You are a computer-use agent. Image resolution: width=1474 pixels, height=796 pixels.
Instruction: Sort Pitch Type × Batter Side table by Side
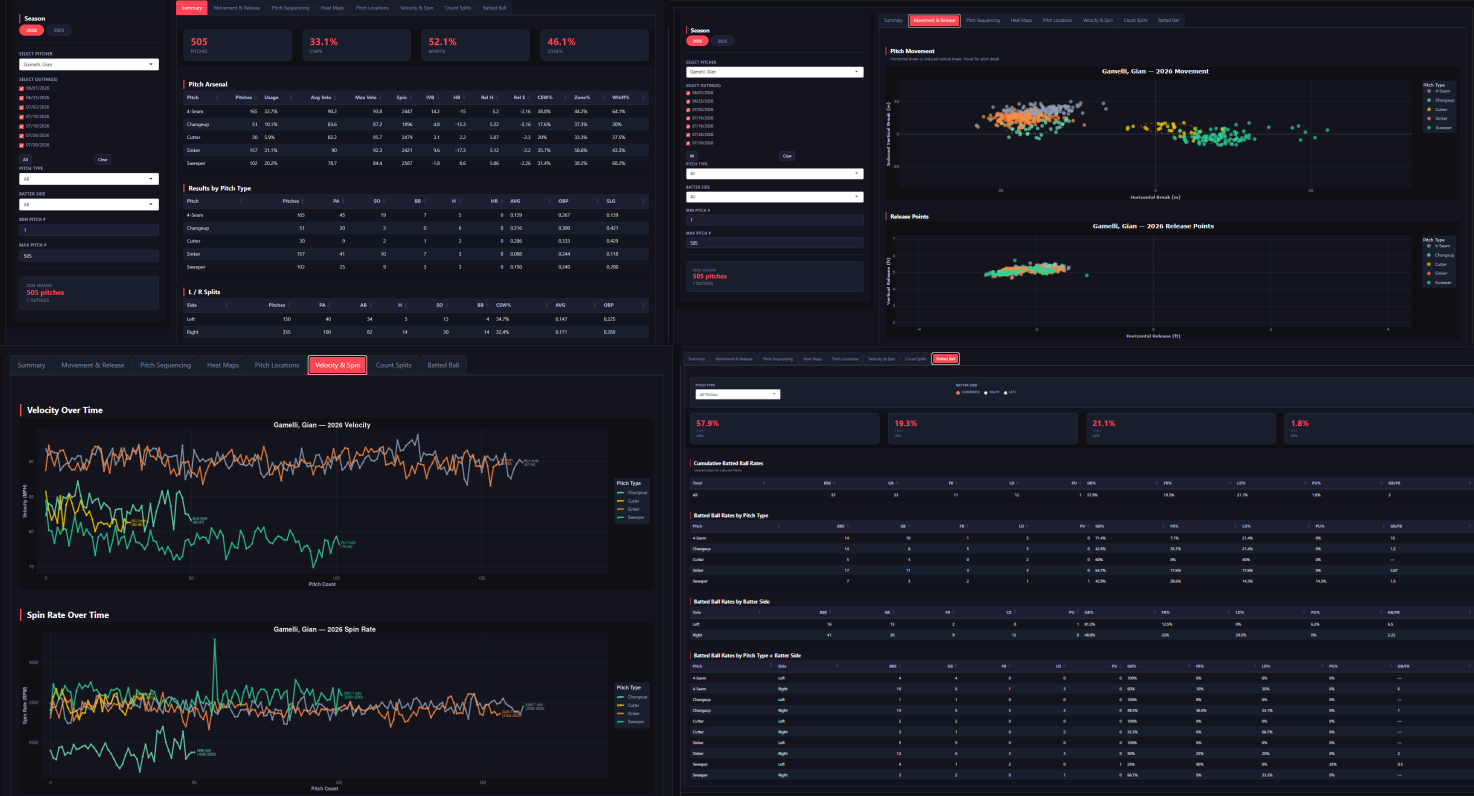[781, 667]
